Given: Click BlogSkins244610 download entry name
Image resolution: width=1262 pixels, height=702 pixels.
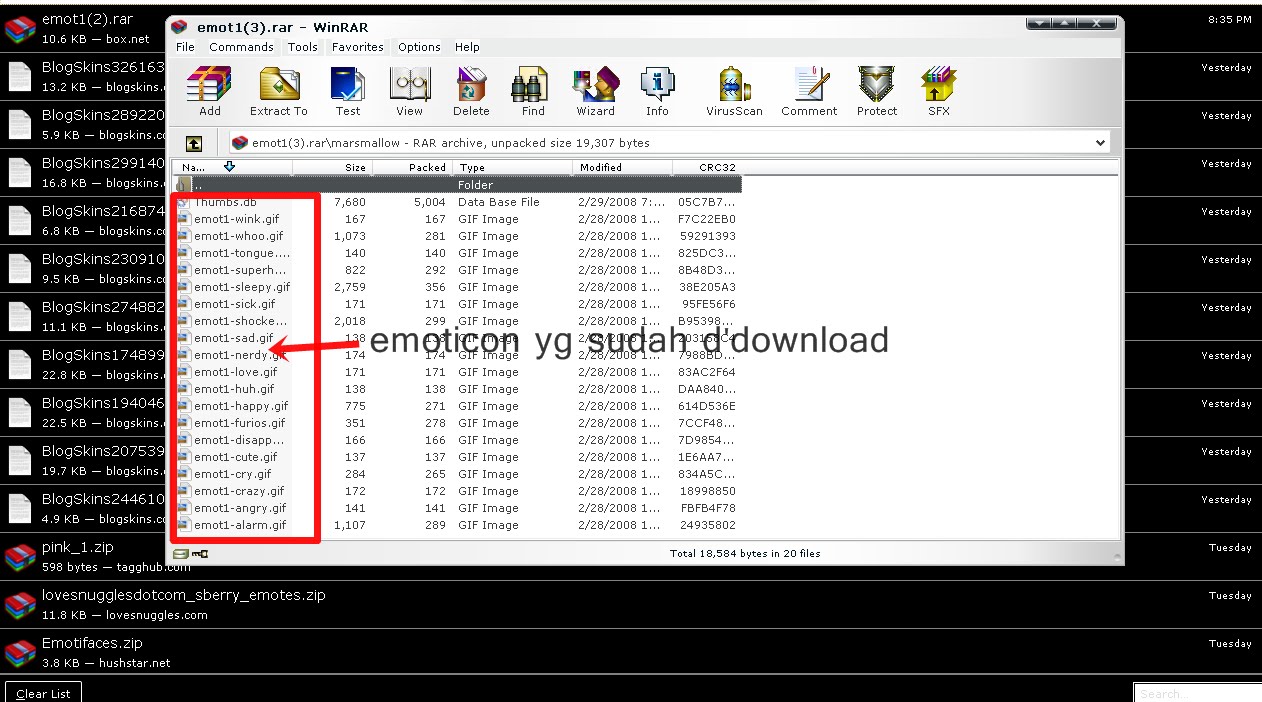Looking at the screenshot, I should pyautogui.click(x=103, y=499).
